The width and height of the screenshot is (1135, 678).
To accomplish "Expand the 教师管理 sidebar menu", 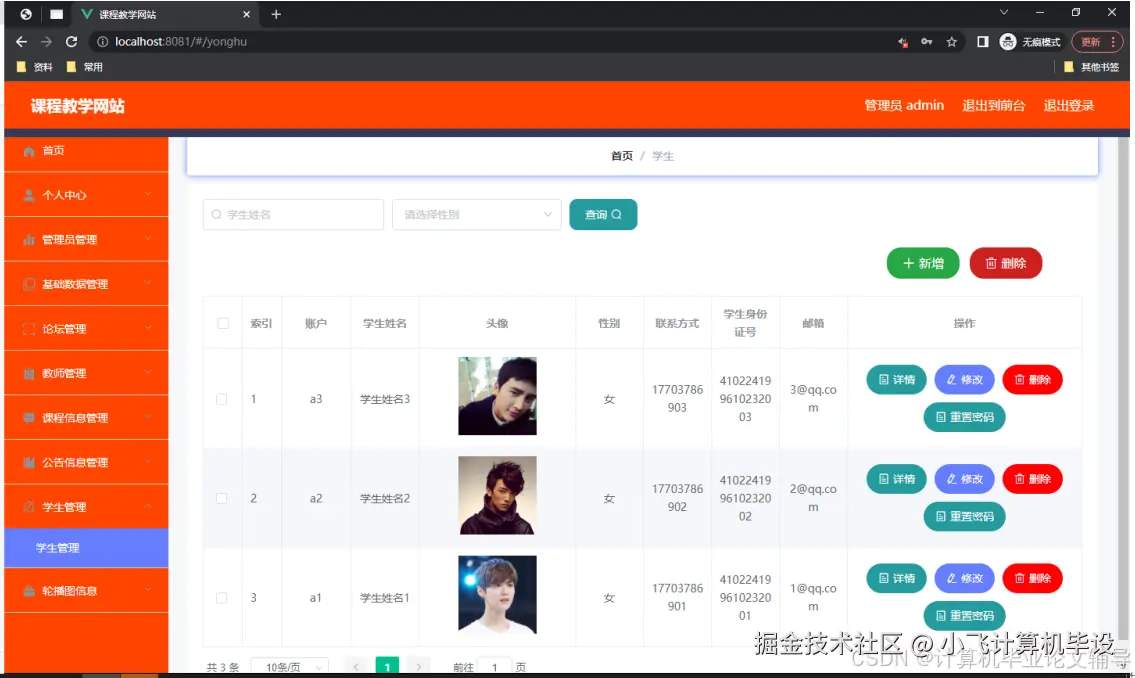I will tap(148, 373).
